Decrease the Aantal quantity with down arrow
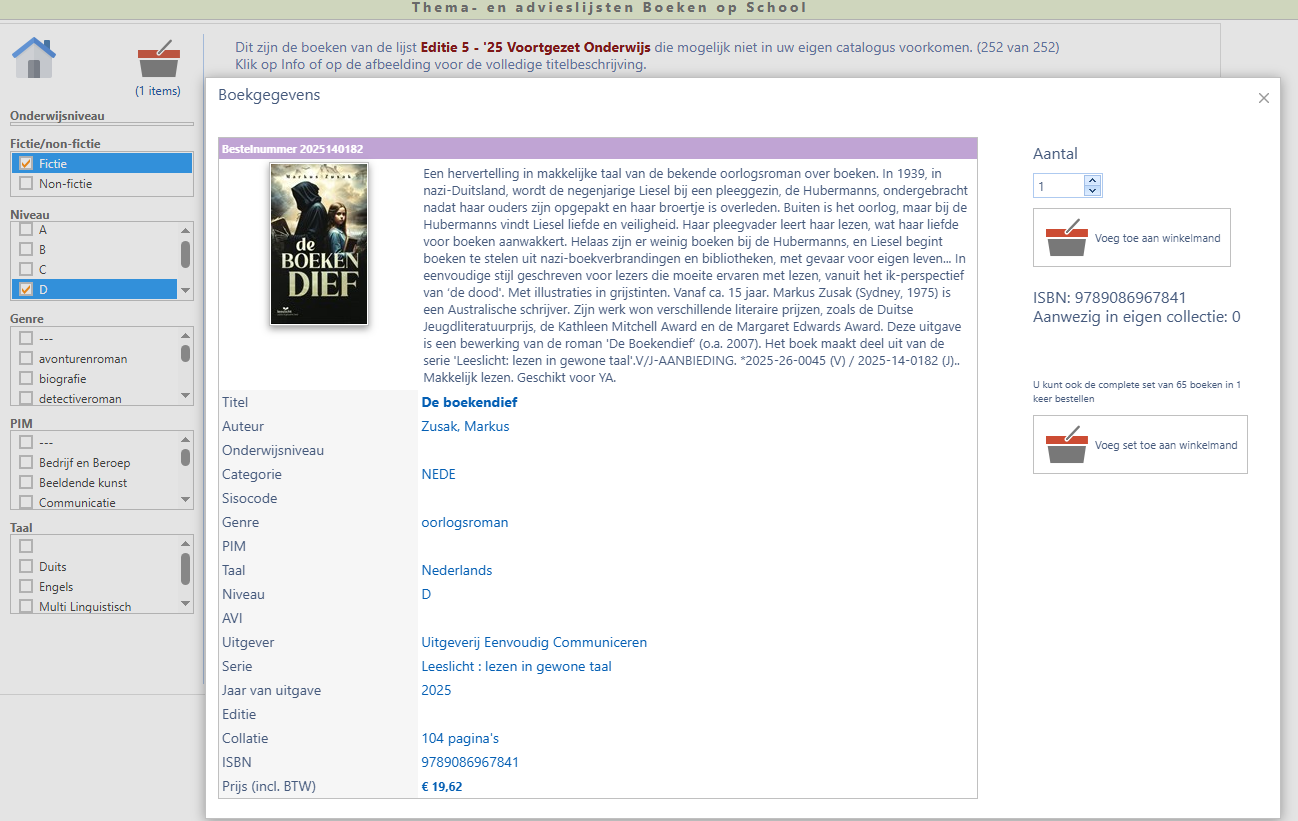 pyautogui.click(x=1092, y=191)
